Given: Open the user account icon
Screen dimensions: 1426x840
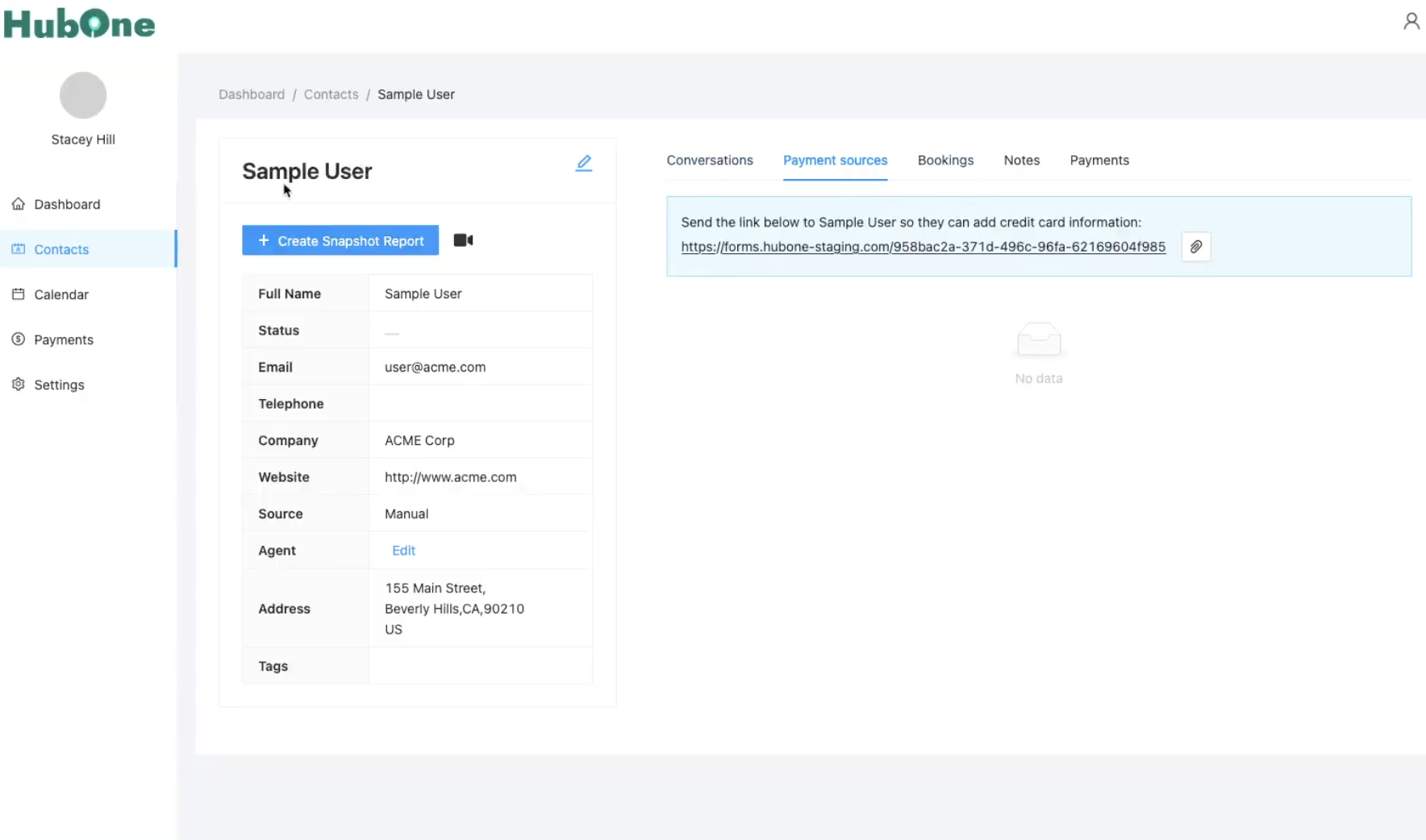Looking at the screenshot, I should [x=1411, y=22].
